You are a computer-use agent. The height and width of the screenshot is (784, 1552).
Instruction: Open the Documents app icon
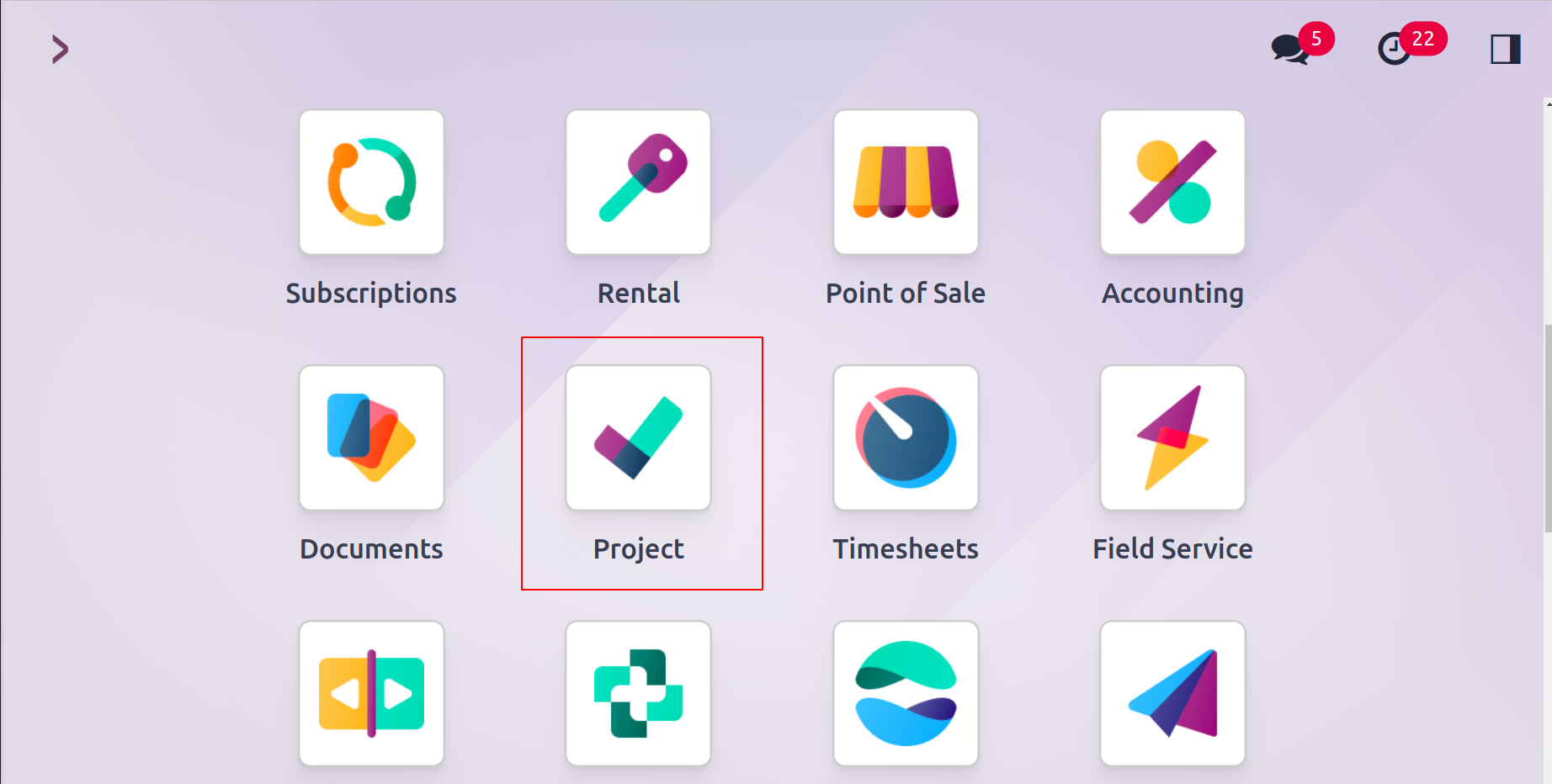click(371, 437)
